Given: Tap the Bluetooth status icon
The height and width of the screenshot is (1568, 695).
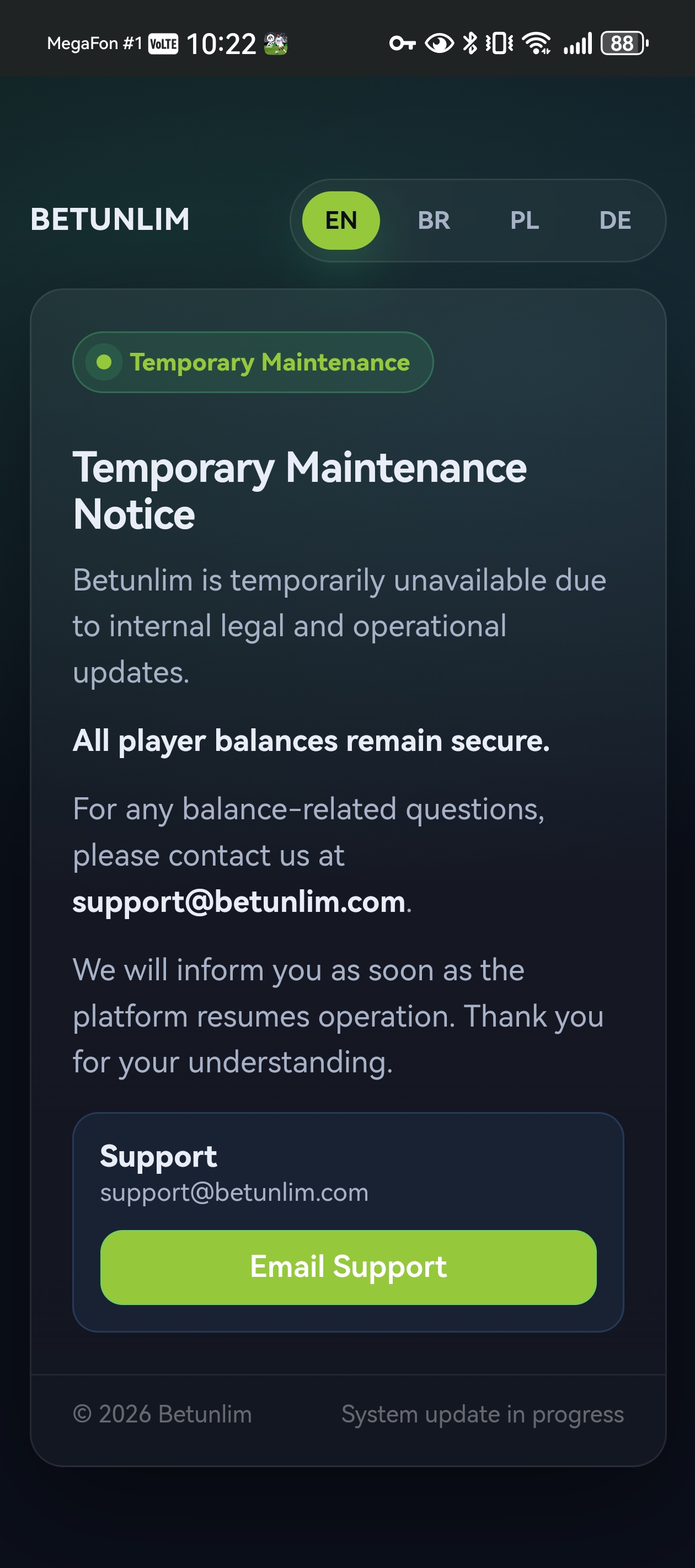Looking at the screenshot, I should (x=469, y=43).
